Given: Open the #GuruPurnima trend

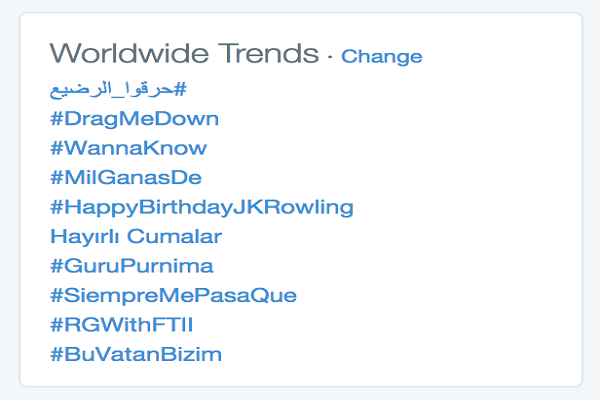Looking at the screenshot, I should [131, 266].
